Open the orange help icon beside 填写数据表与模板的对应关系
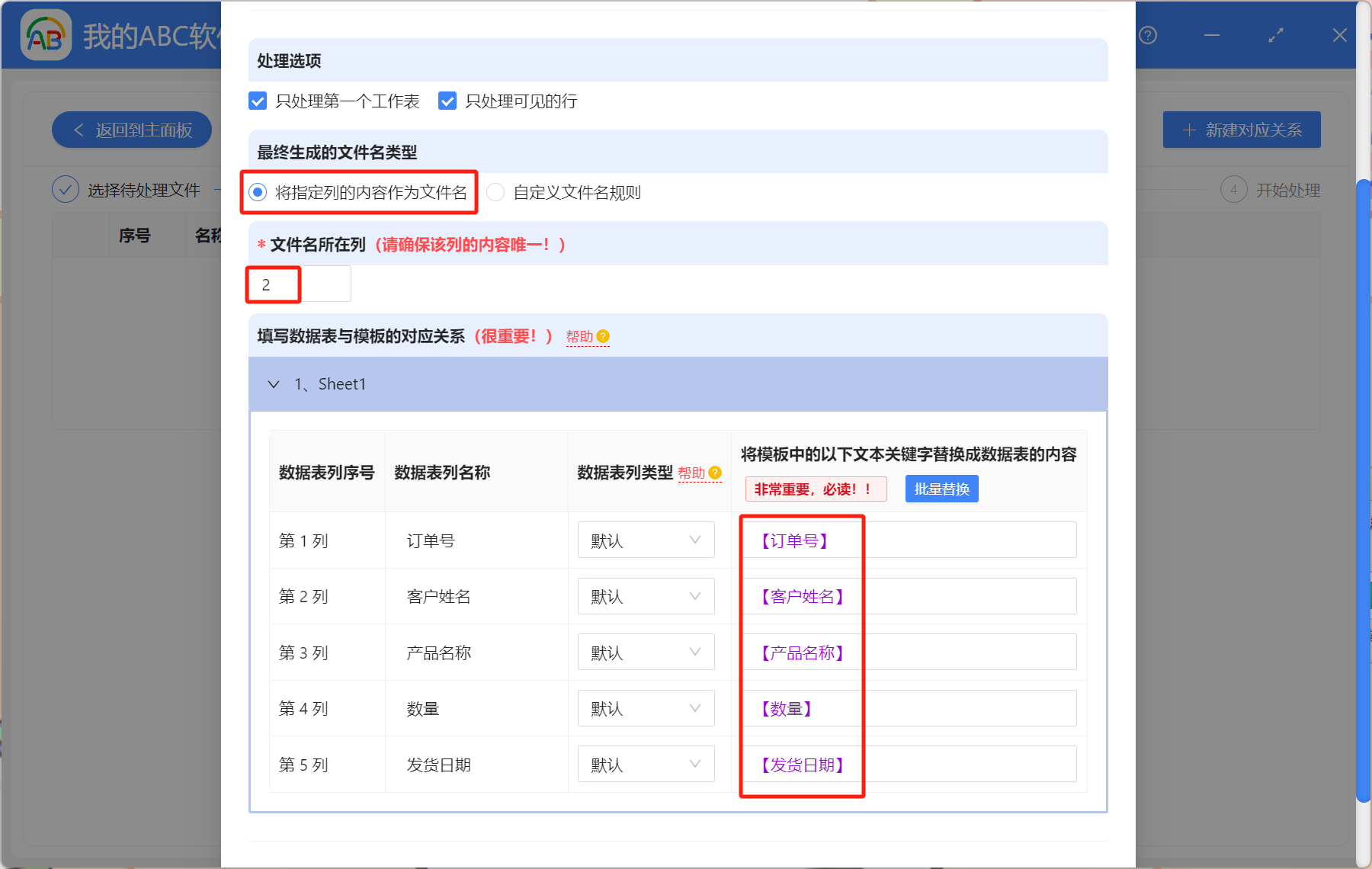1372x869 pixels. [x=603, y=336]
